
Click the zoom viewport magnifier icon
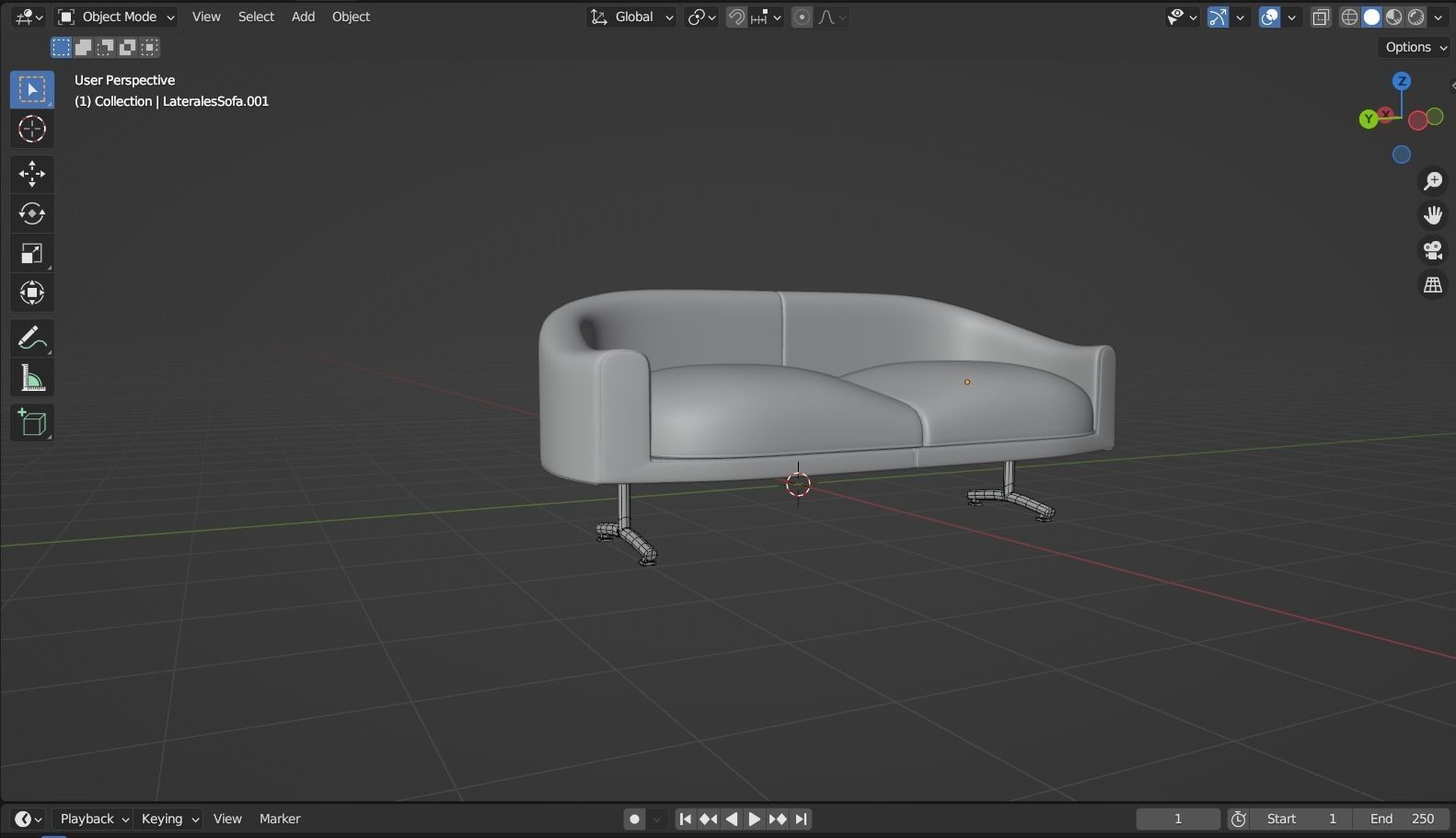[x=1433, y=180]
